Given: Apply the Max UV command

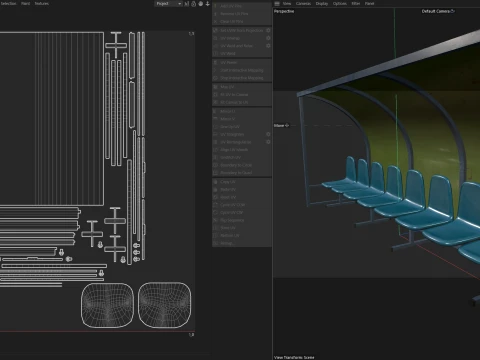Looking at the screenshot, I should click(x=242, y=87).
